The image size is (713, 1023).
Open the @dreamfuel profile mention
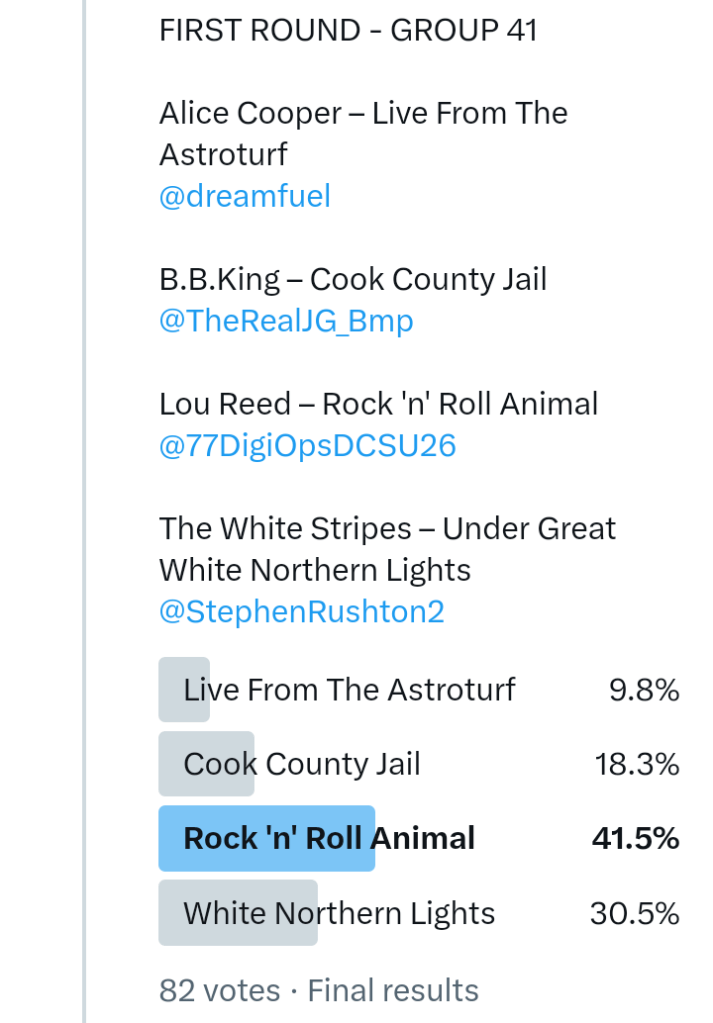coord(245,196)
